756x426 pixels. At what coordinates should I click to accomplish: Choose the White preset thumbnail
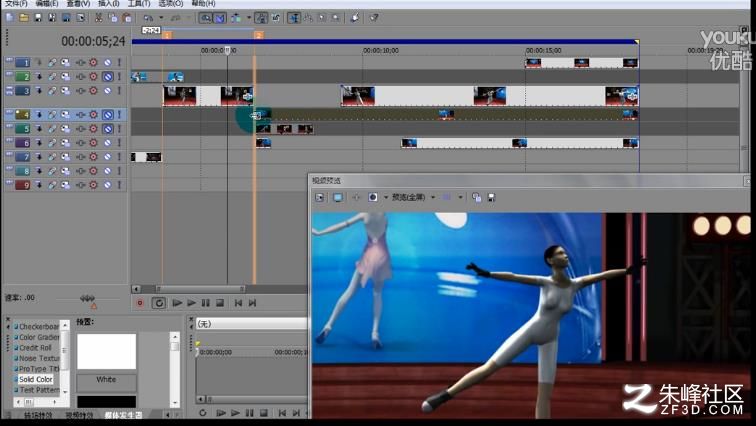click(107, 352)
